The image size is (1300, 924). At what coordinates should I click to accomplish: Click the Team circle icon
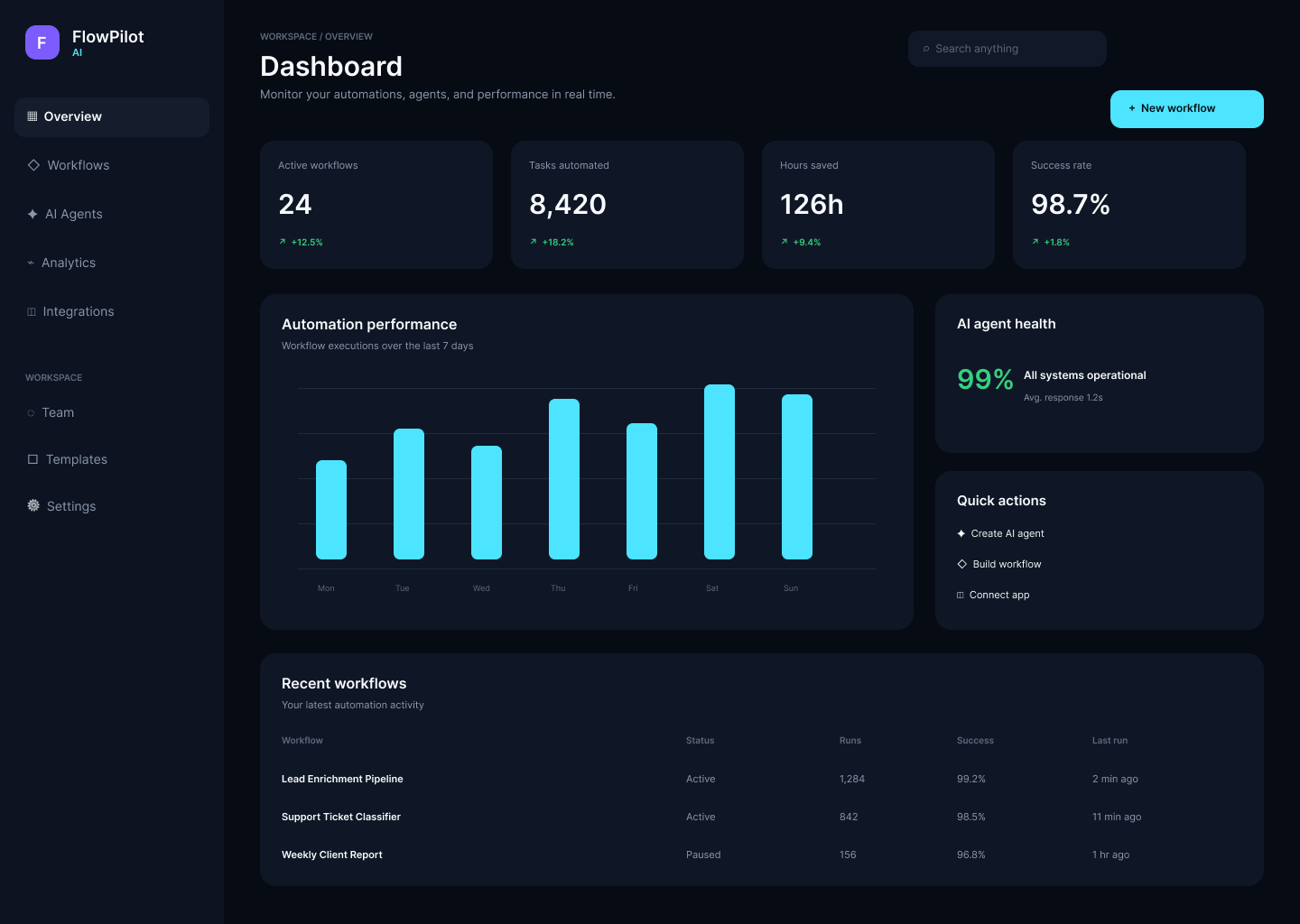[x=31, y=412]
